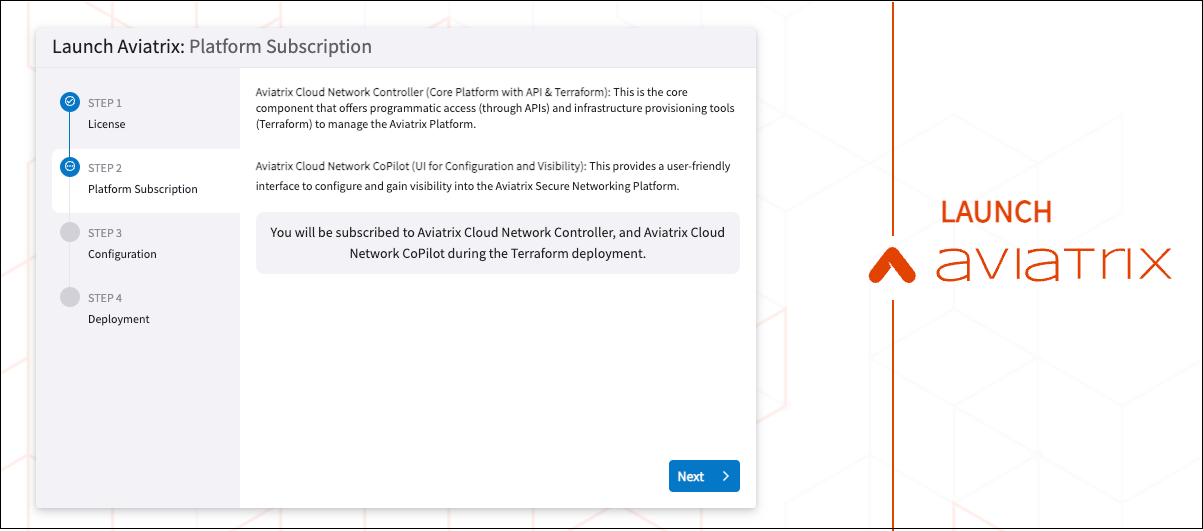This screenshot has width=1203, height=531.
Task: Click the grey Step 4 circle indicator
Action: point(69,297)
